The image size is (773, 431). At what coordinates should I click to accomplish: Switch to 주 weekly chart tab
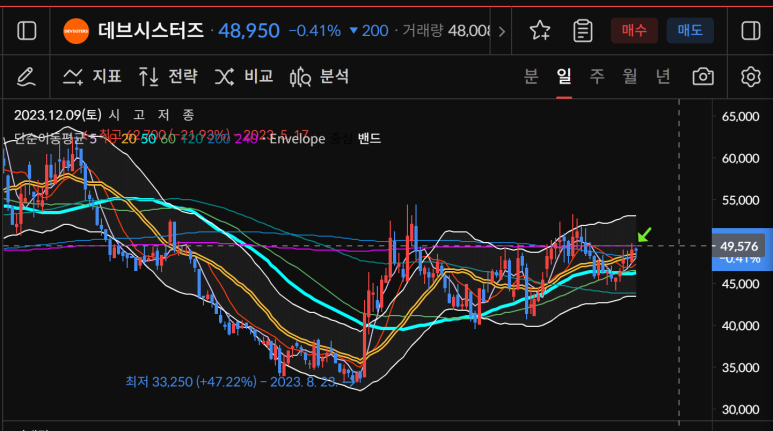597,76
